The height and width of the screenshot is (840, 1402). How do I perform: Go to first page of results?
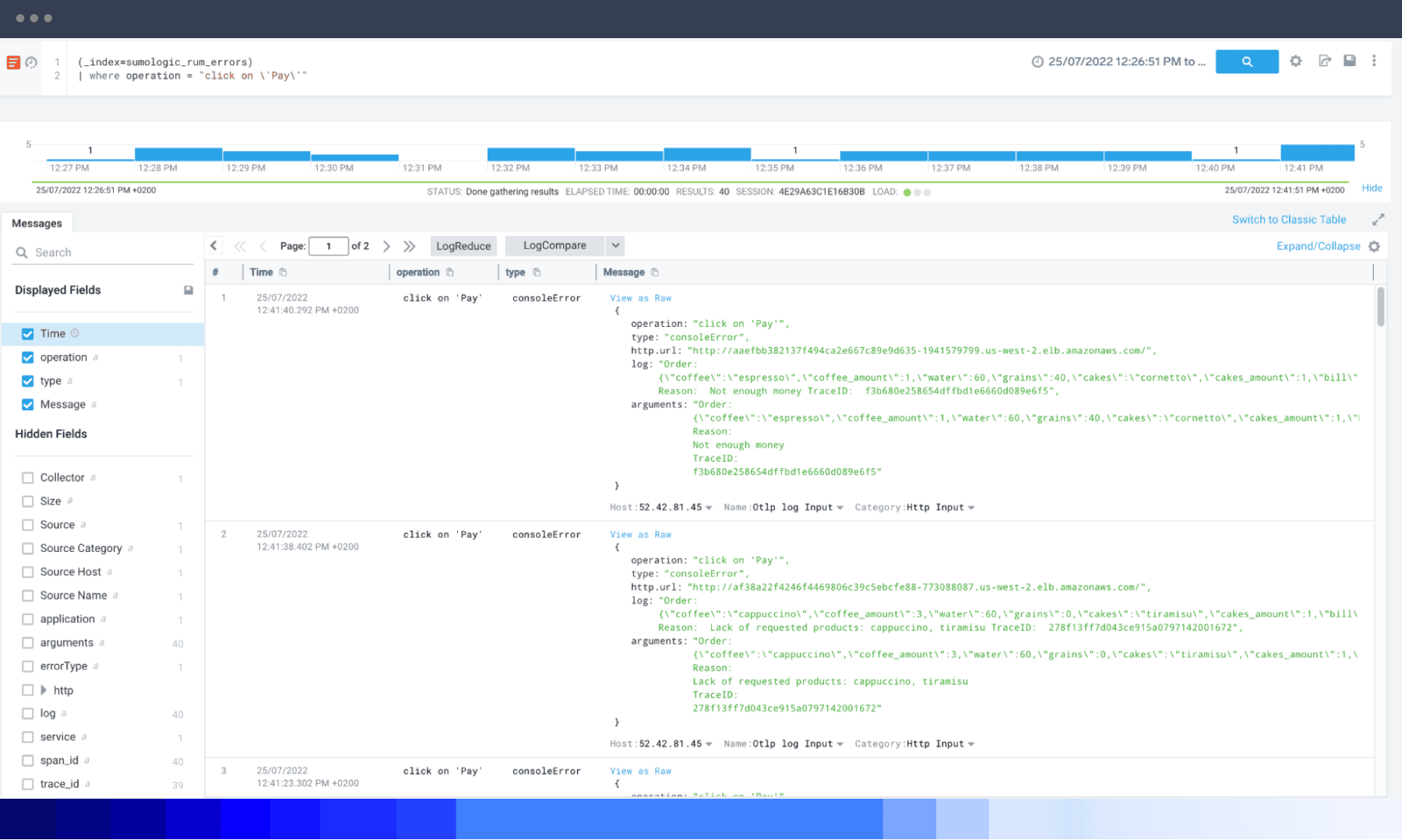pos(240,246)
